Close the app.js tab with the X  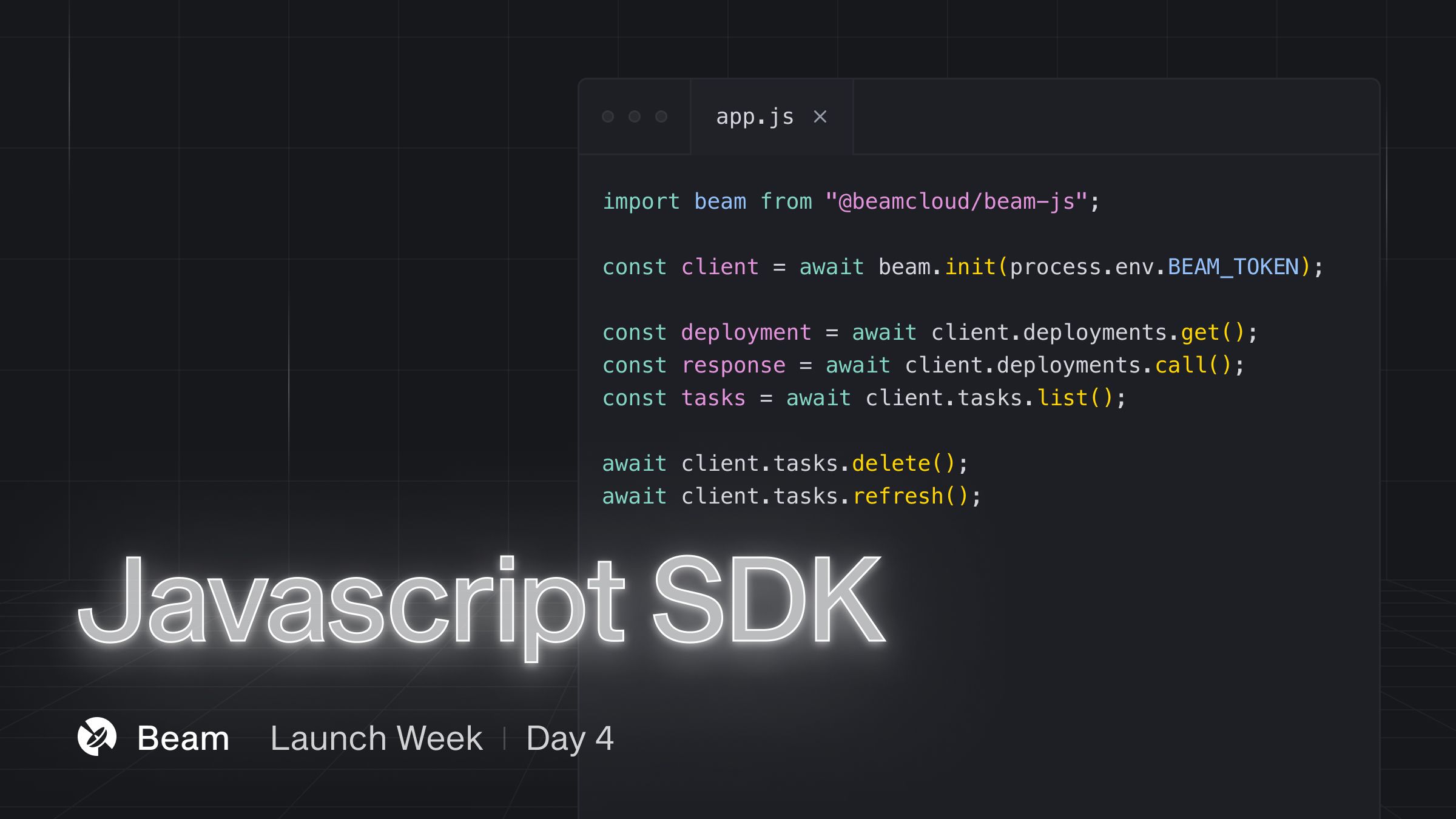[820, 116]
